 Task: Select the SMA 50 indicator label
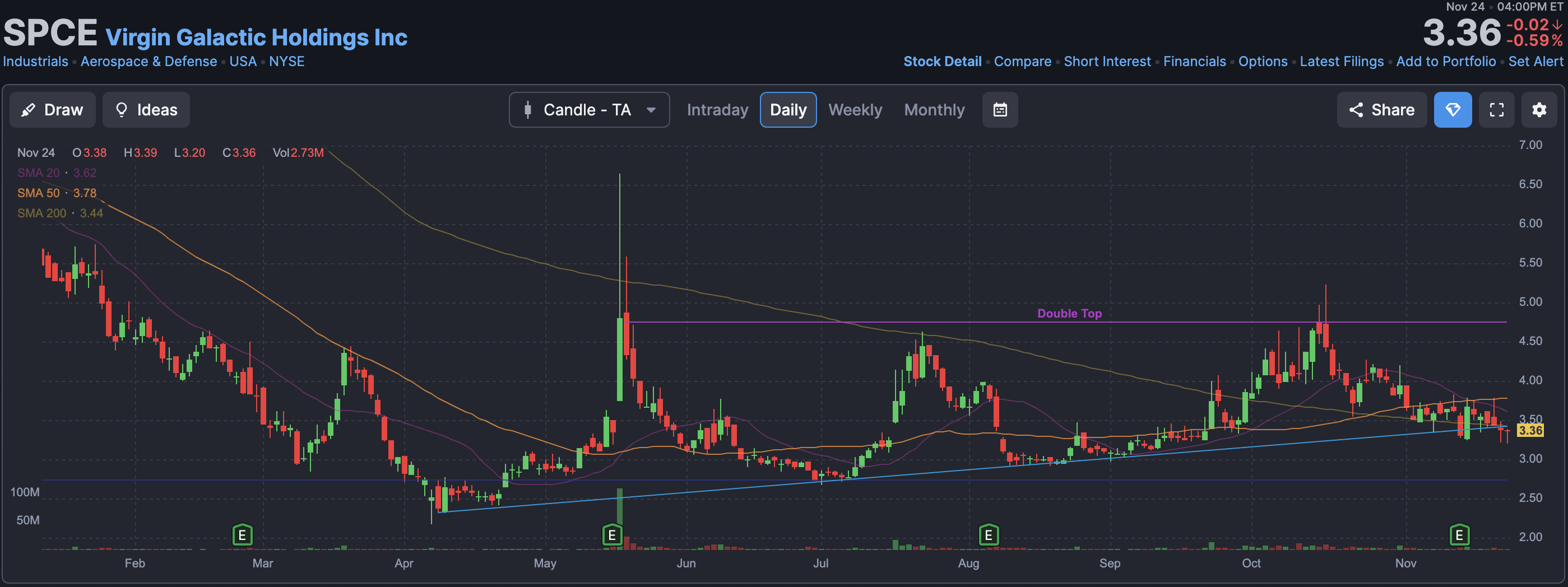coord(57,193)
